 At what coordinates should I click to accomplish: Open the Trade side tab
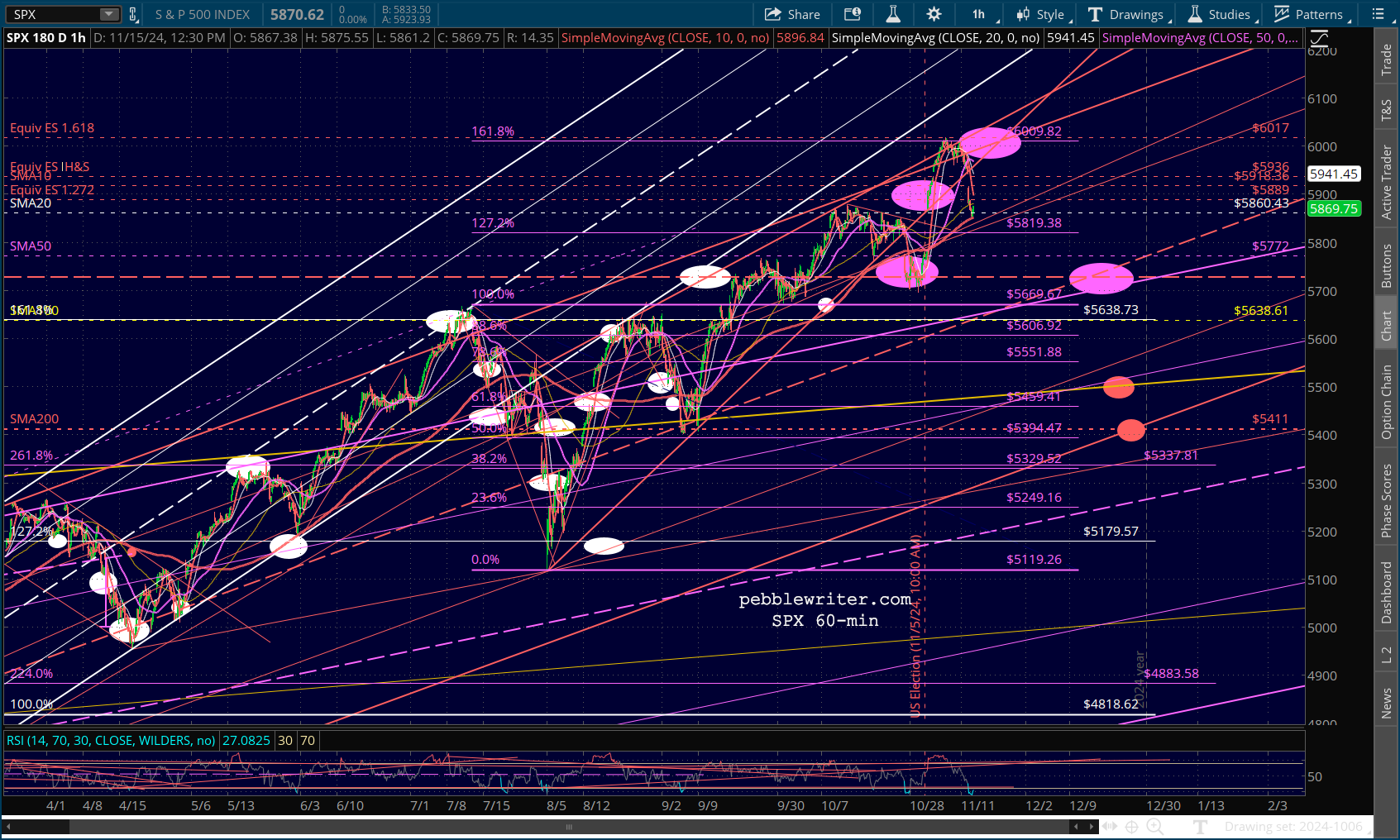[x=1387, y=60]
